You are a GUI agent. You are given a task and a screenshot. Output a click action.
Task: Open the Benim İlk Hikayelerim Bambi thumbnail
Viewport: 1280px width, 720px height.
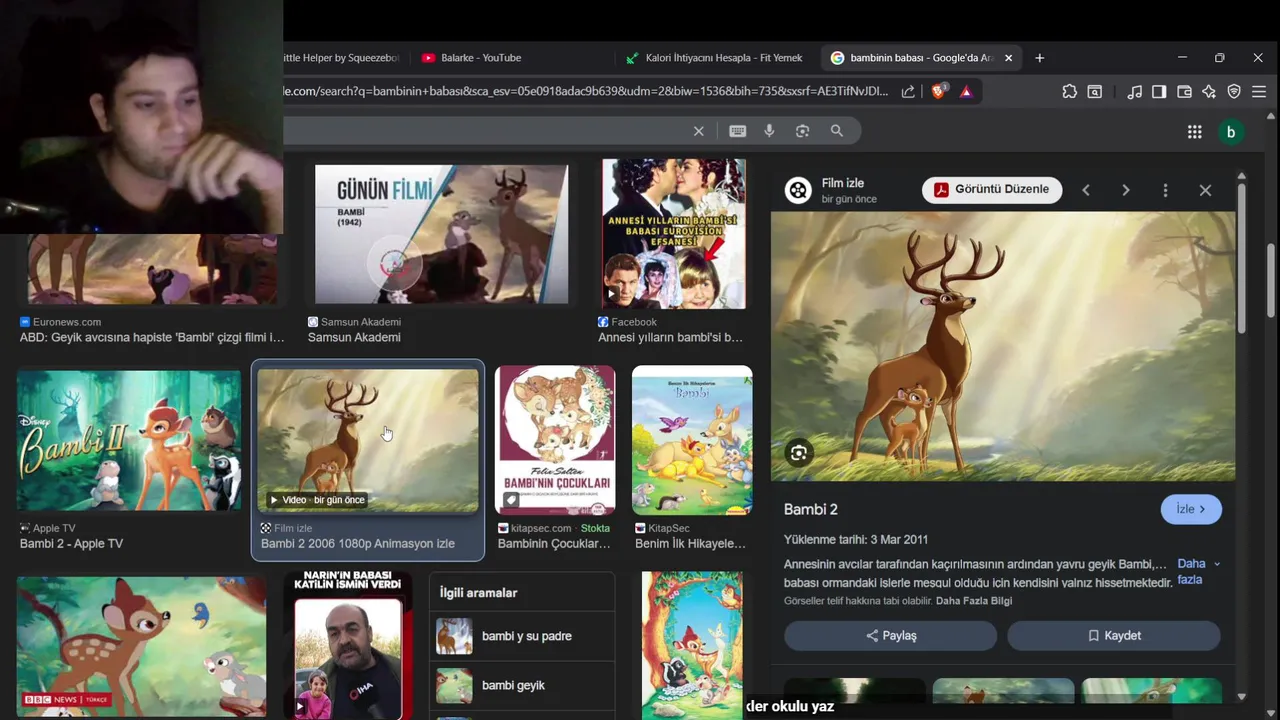pos(692,440)
